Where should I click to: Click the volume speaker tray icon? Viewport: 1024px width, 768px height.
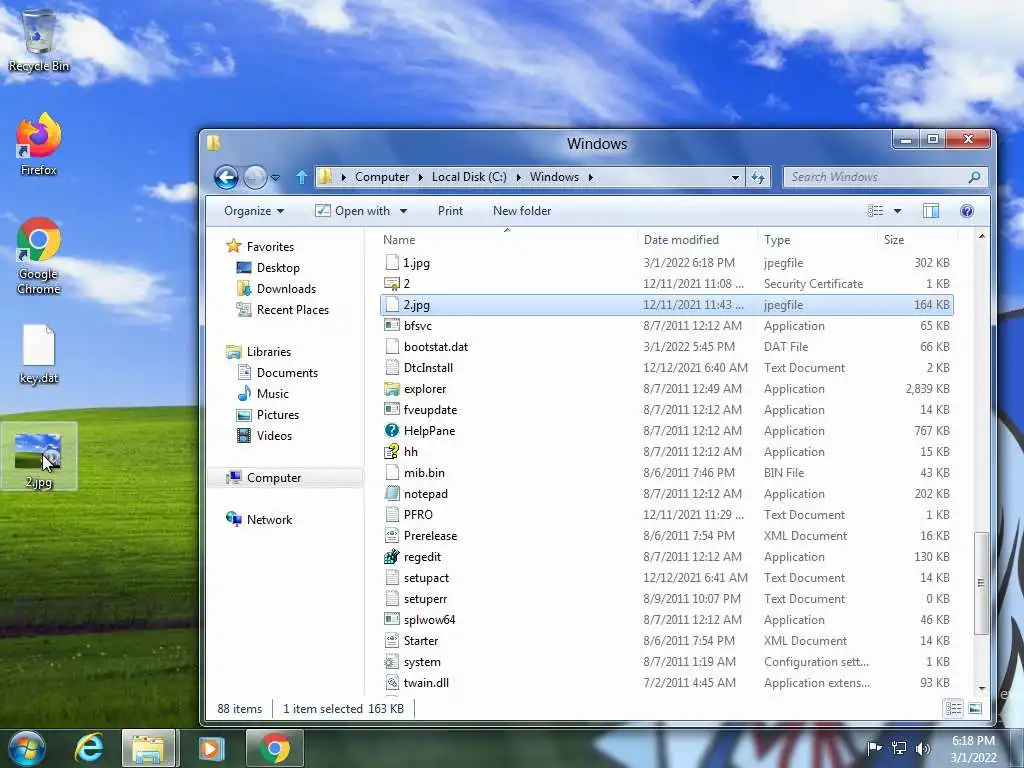pyautogui.click(x=922, y=748)
